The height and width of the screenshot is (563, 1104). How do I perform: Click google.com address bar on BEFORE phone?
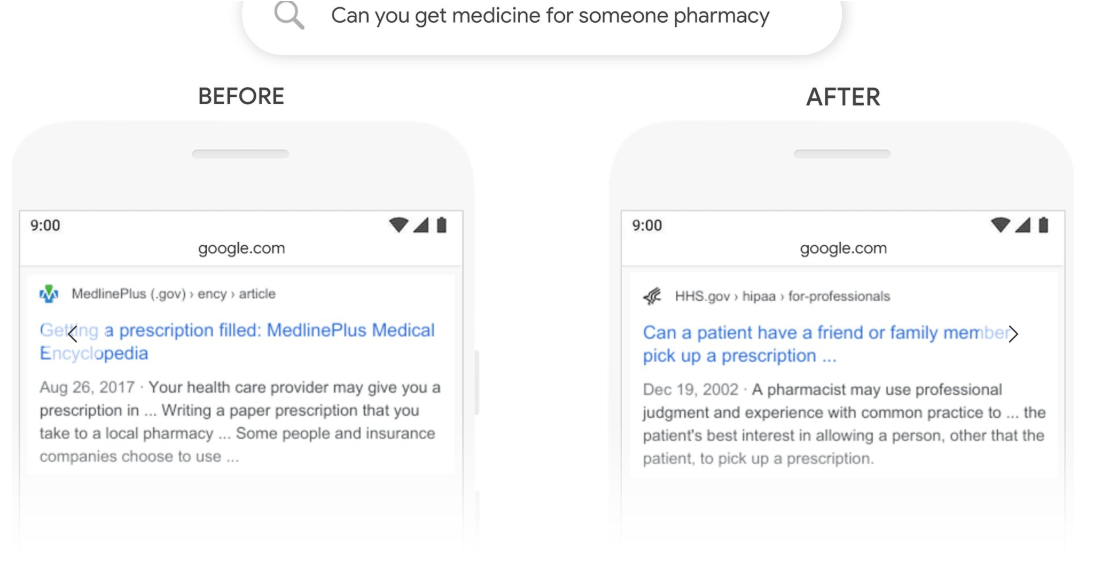click(241, 248)
